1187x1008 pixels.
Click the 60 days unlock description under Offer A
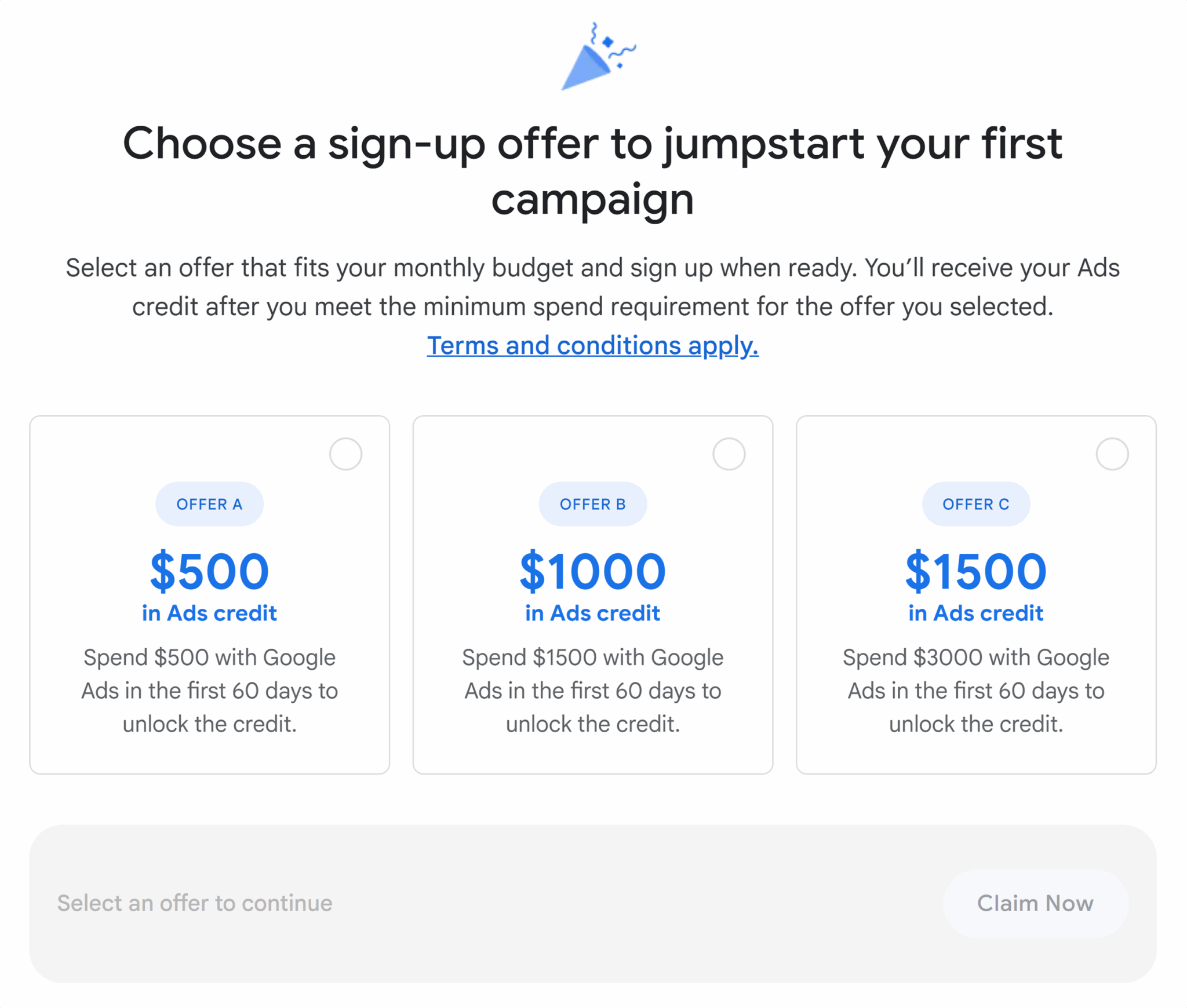[x=209, y=691]
